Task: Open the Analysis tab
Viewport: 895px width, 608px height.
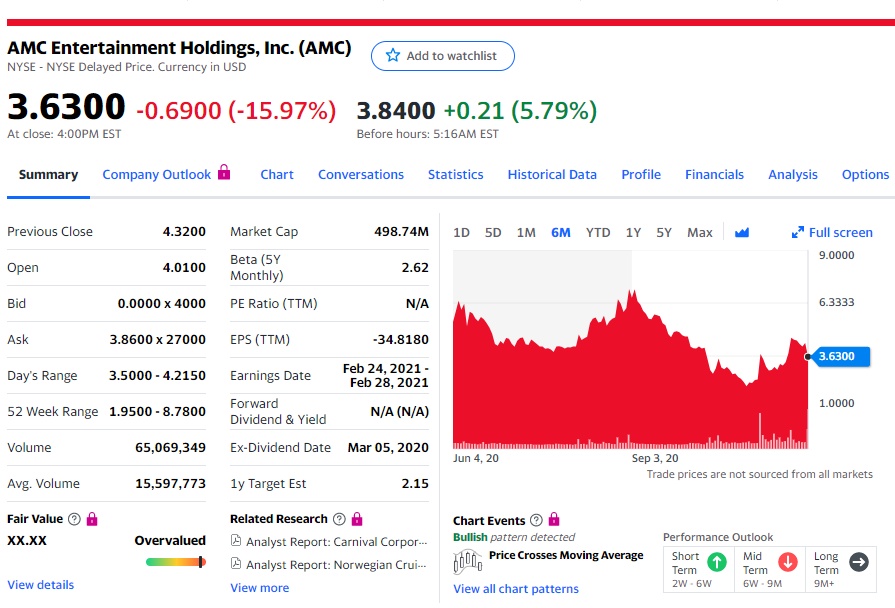Action: 793,175
